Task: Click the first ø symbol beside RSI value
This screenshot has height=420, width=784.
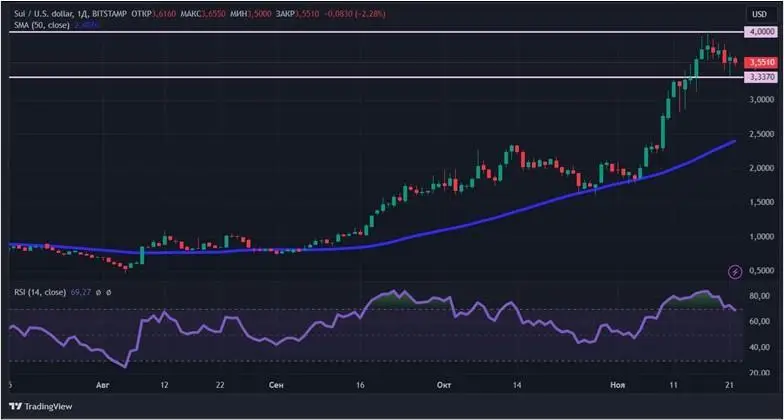Action: pos(96,292)
